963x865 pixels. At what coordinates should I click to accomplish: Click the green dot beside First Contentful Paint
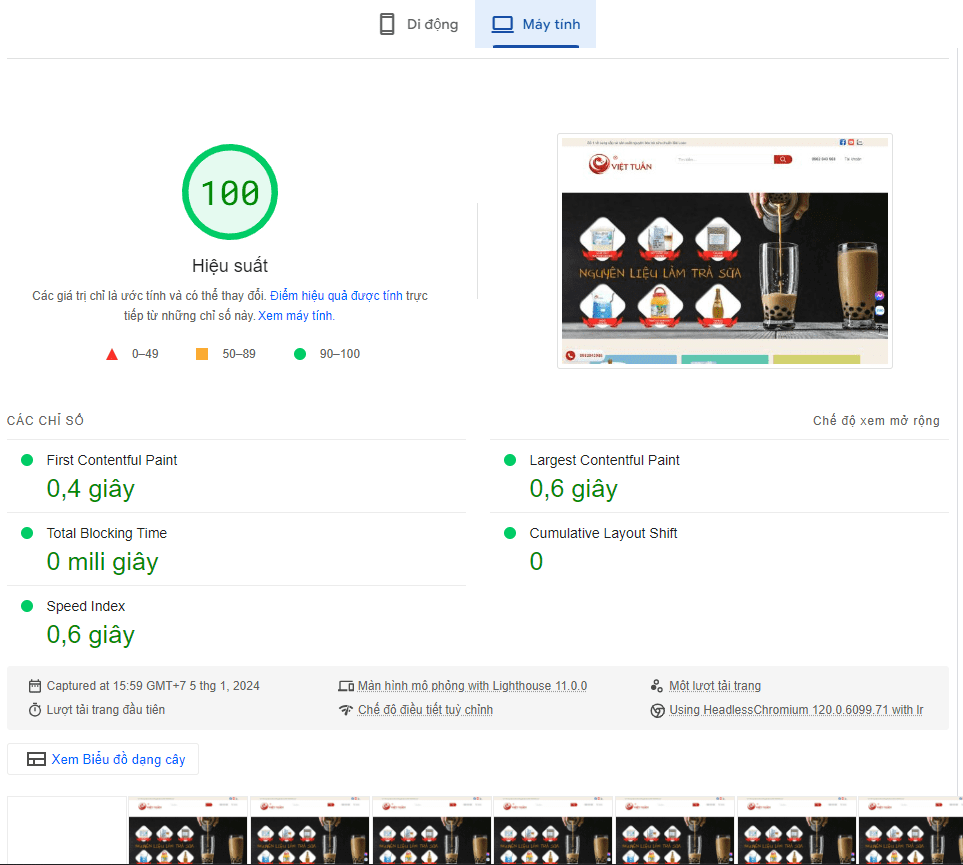(x=27, y=460)
